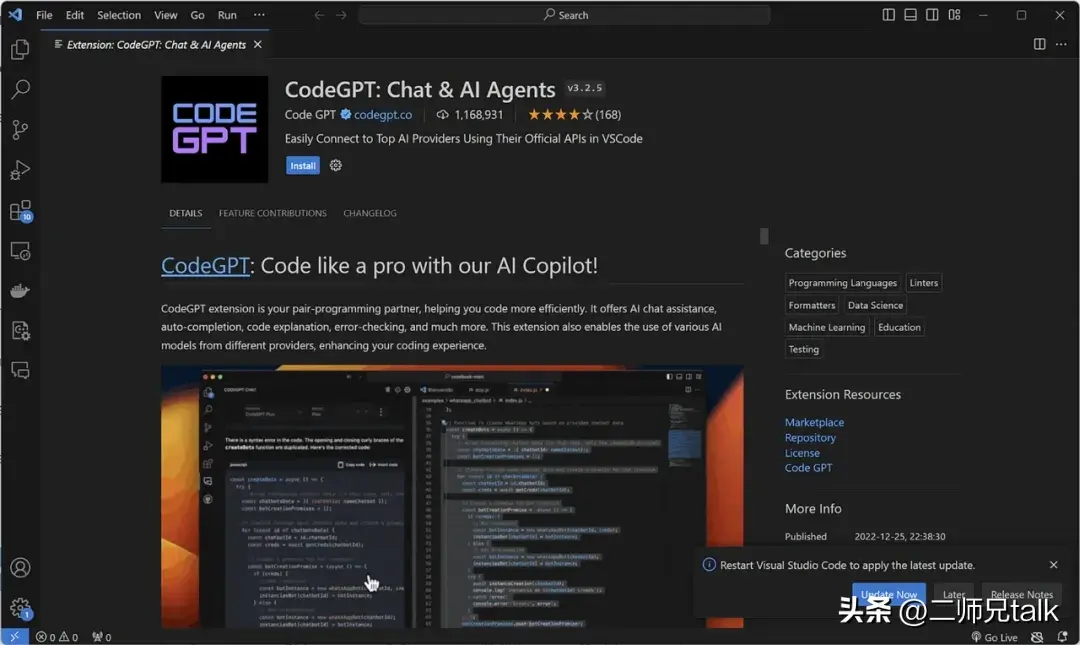Image resolution: width=1080 pixels, height=645 pixels.
Task: Expand the toolbar overflow ellipsis menu
Action: [259, 15]
